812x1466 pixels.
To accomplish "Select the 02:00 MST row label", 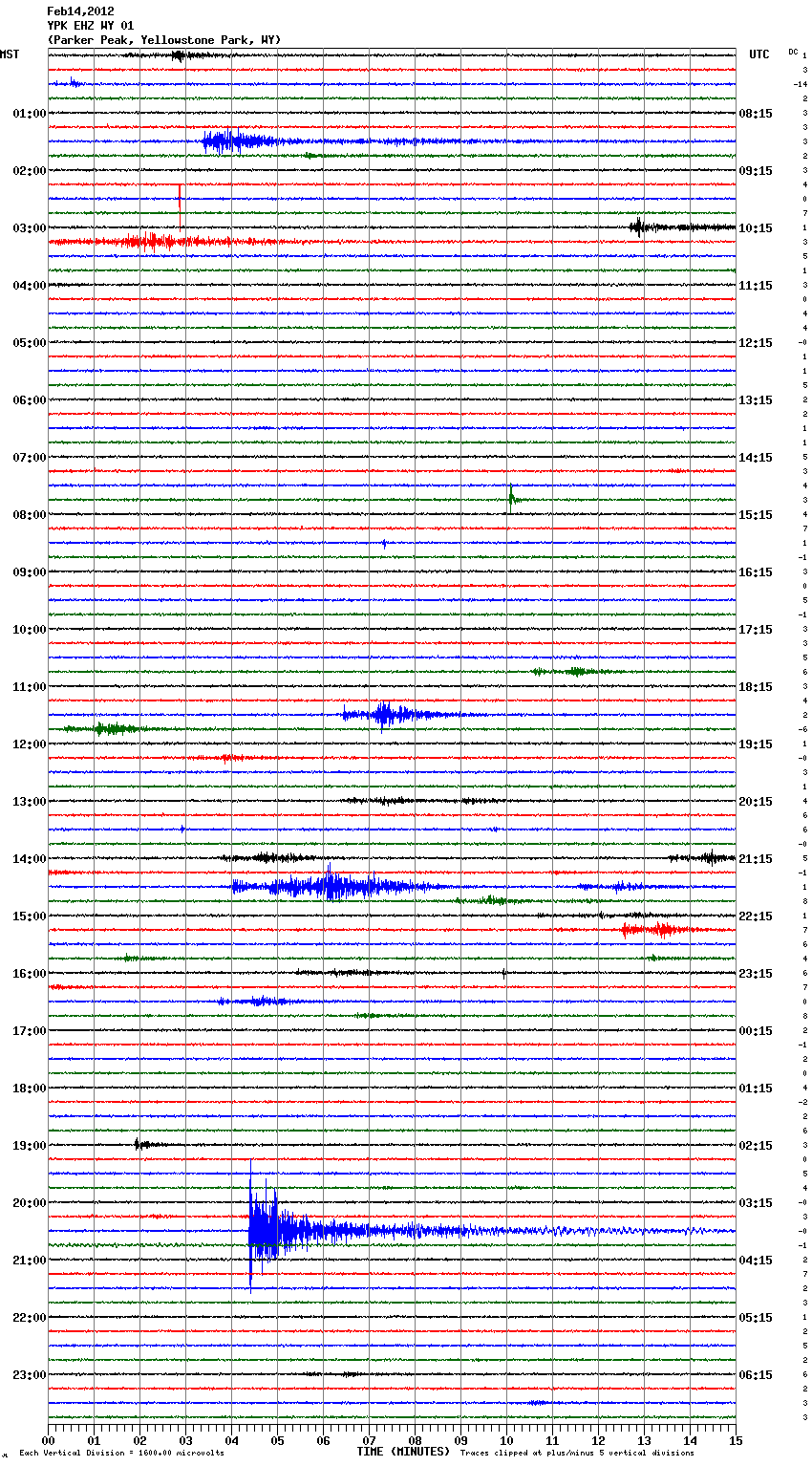I will coord(30,171).
